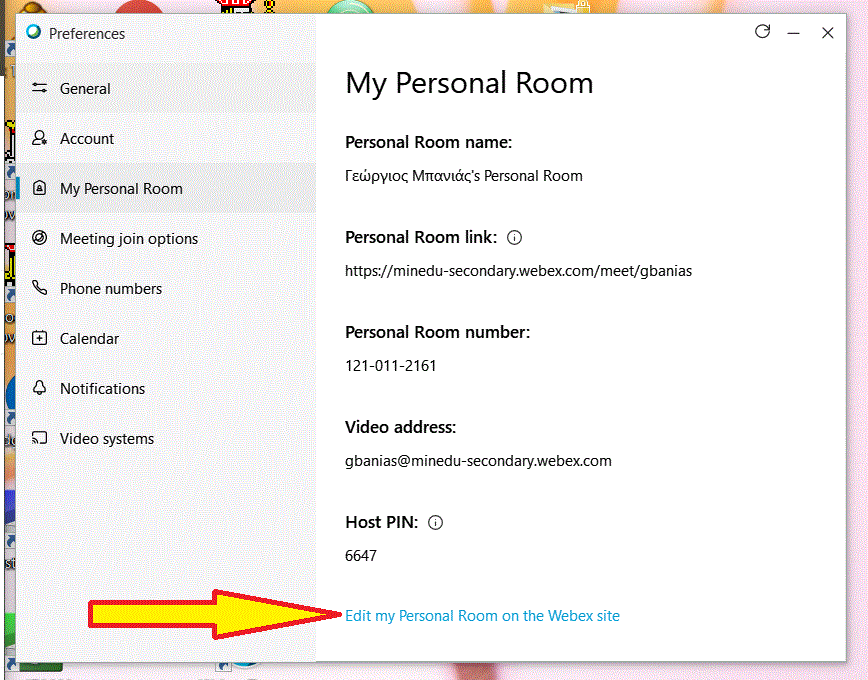Viewport: 868px width, 680px height.
Task: Click the video address gbanias@minedu-secondary.webex.com
Action: (x=478, y=461)
